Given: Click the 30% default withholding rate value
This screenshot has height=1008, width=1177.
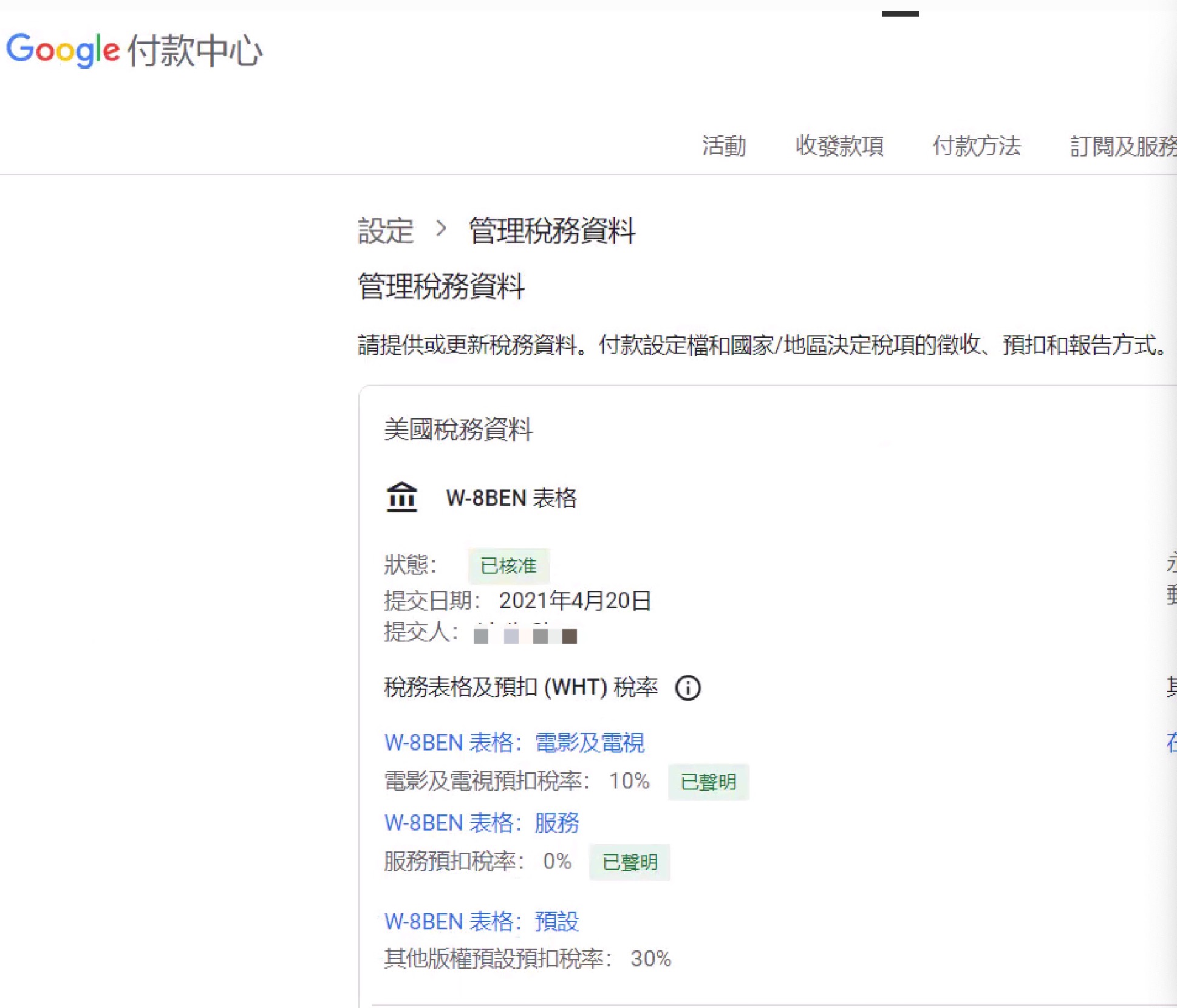Looking at the screenshot, I should pos(651,959).
